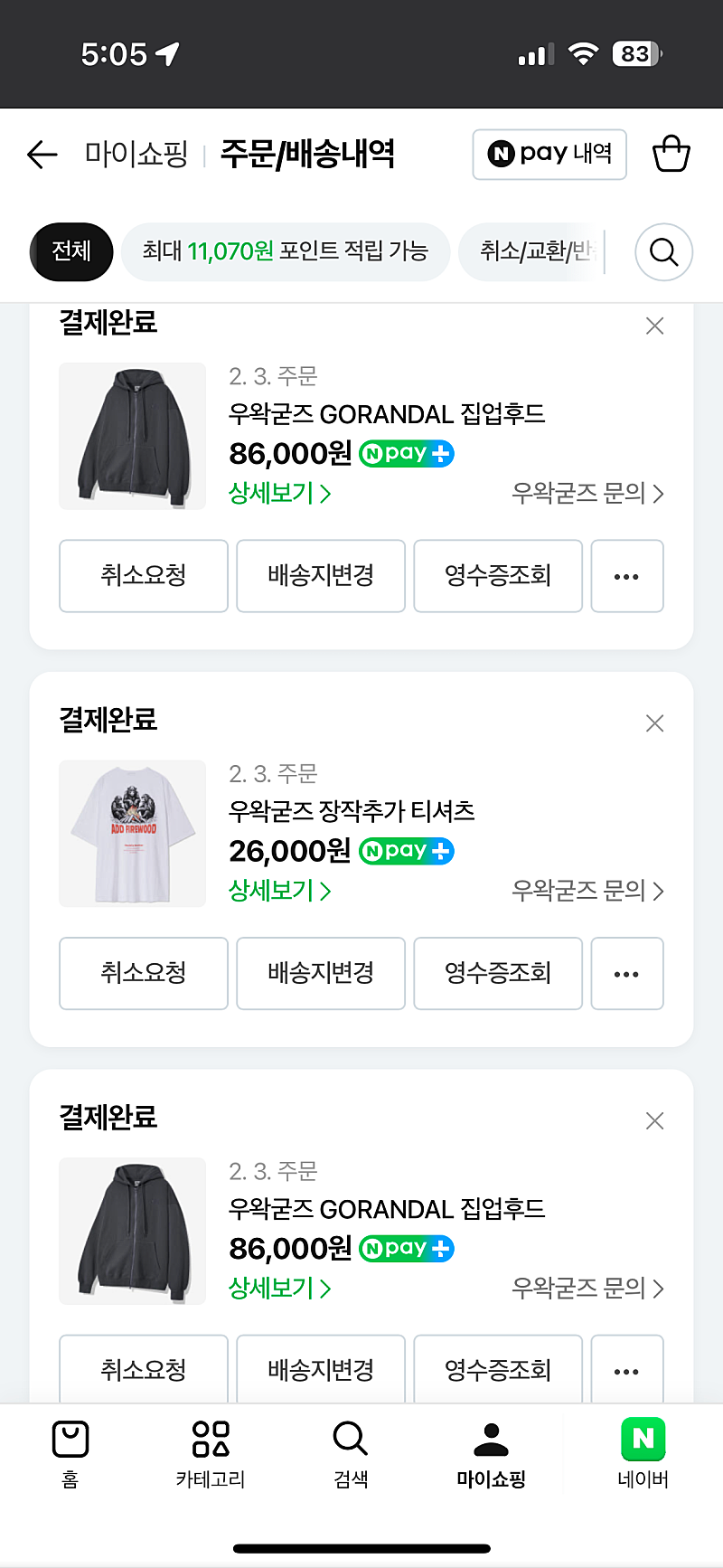Open the Home tab icon
Viewport: 723px width, 1568px height.
click(70, 1451)
